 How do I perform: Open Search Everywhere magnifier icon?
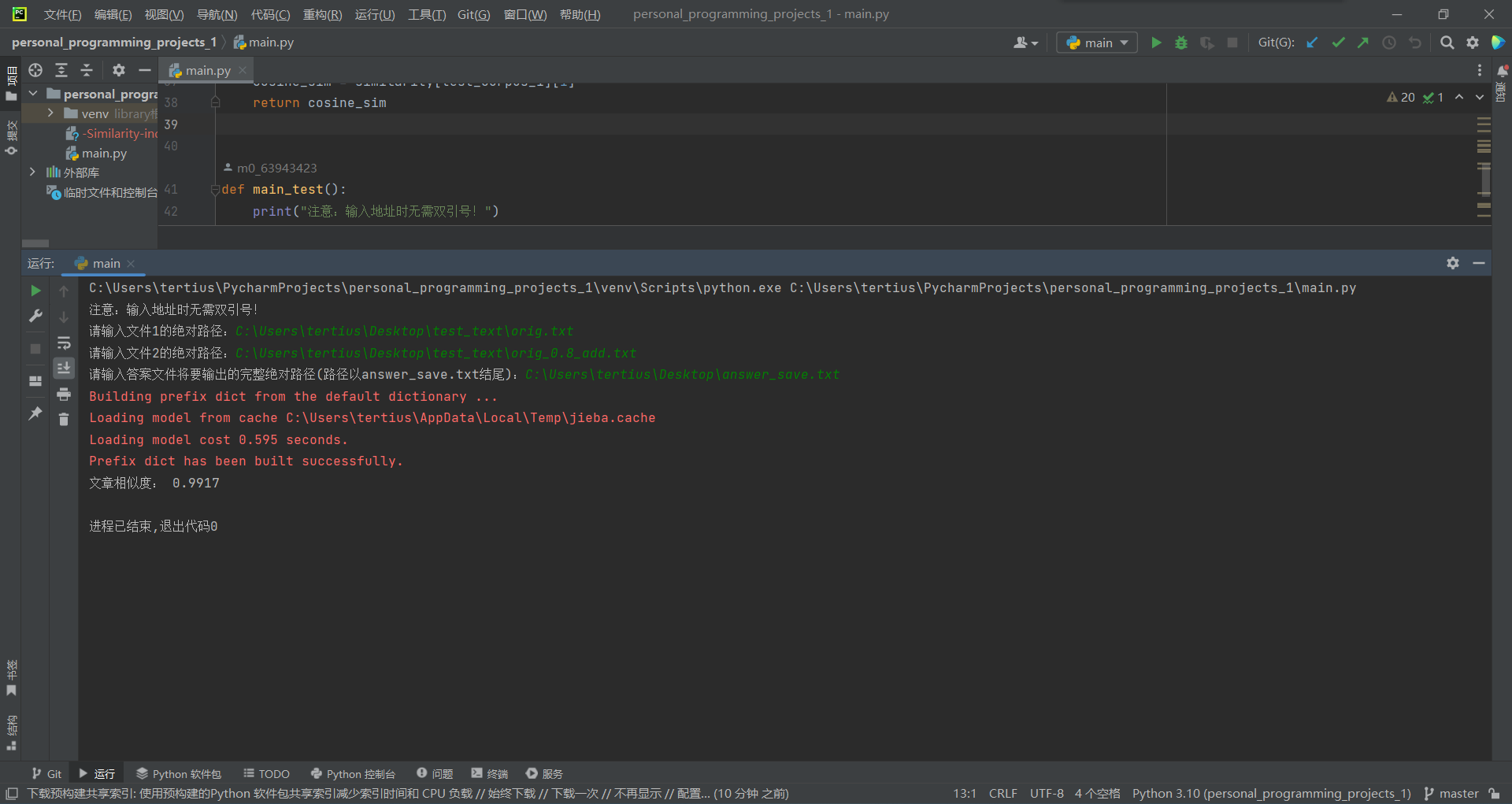[x=1447, y=43]
